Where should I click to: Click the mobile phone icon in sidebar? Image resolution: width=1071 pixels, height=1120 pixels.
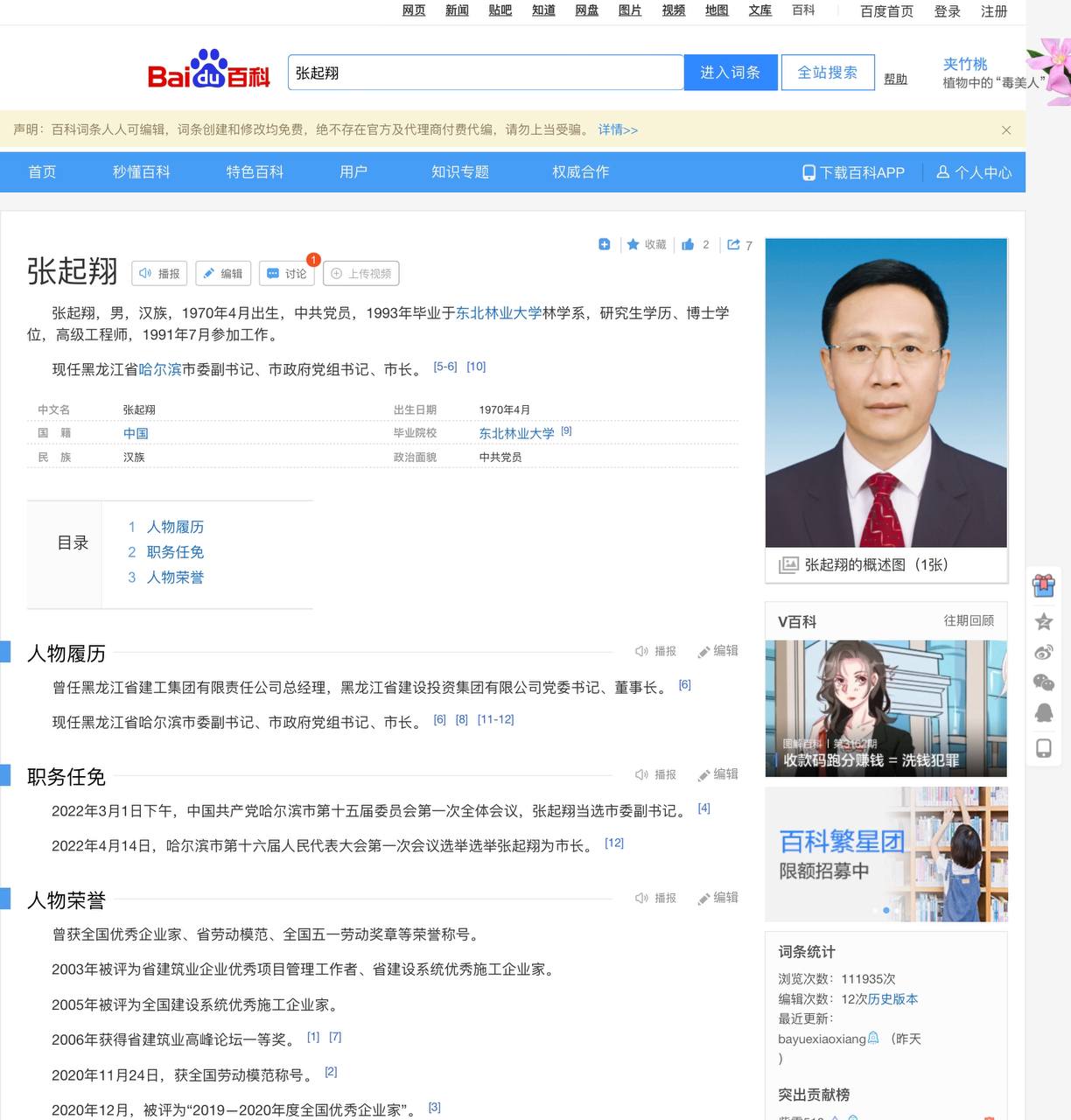[1043, 748]
